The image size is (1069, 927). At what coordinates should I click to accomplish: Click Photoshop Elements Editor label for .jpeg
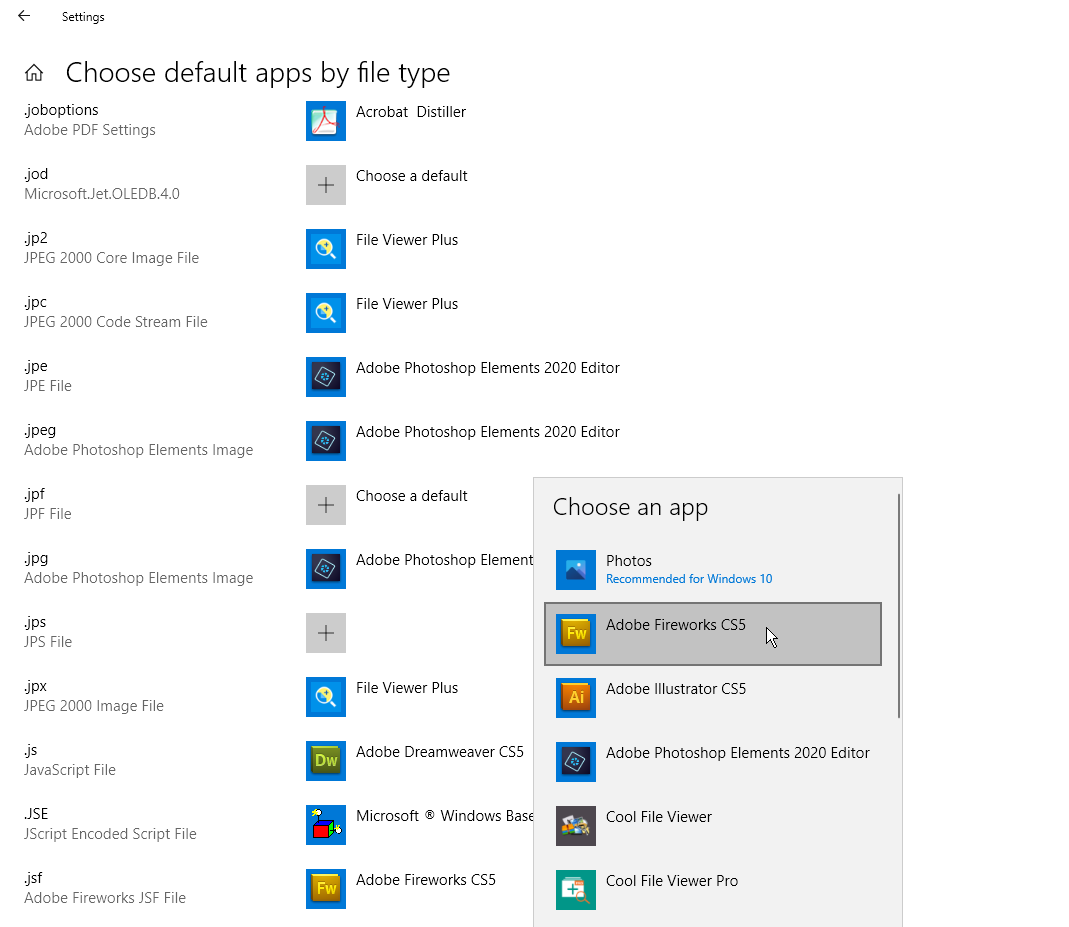pos(487,432)
